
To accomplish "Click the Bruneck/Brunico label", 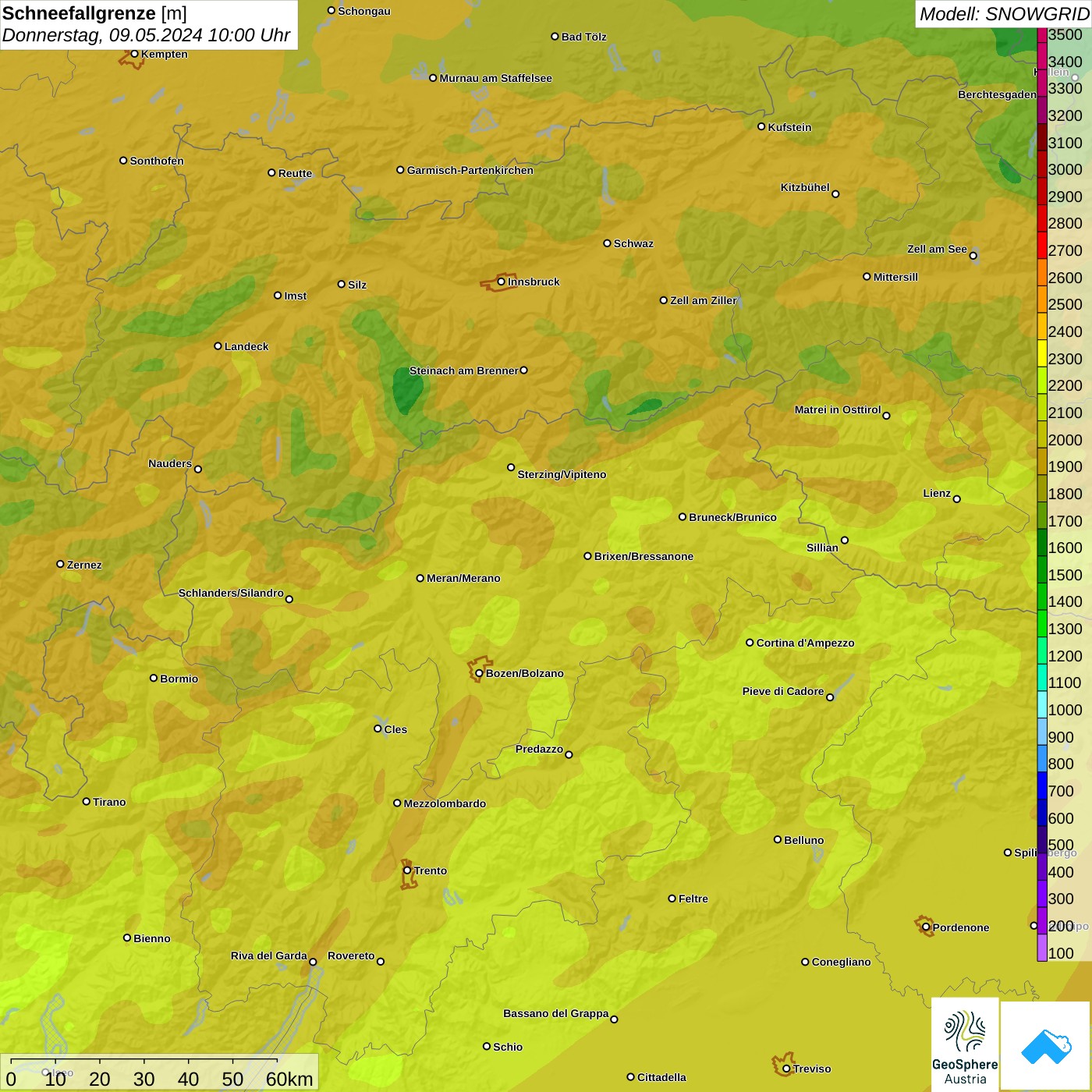I will tap(732, 517).
